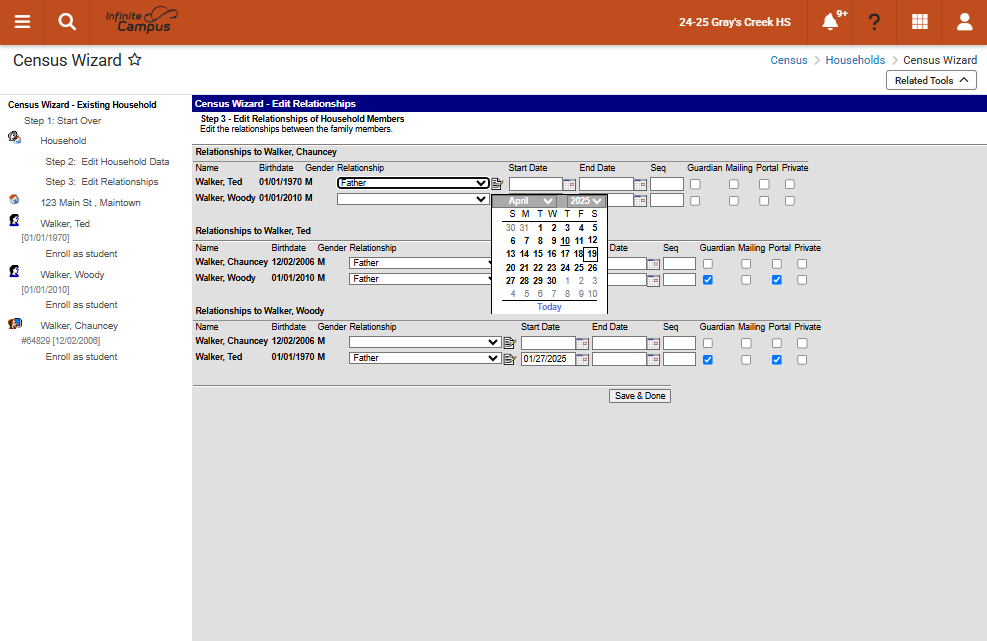The image size is (987, 641).
Task: Open End Date calendar for Woody under Ted
Action: [x=653, y=280]
